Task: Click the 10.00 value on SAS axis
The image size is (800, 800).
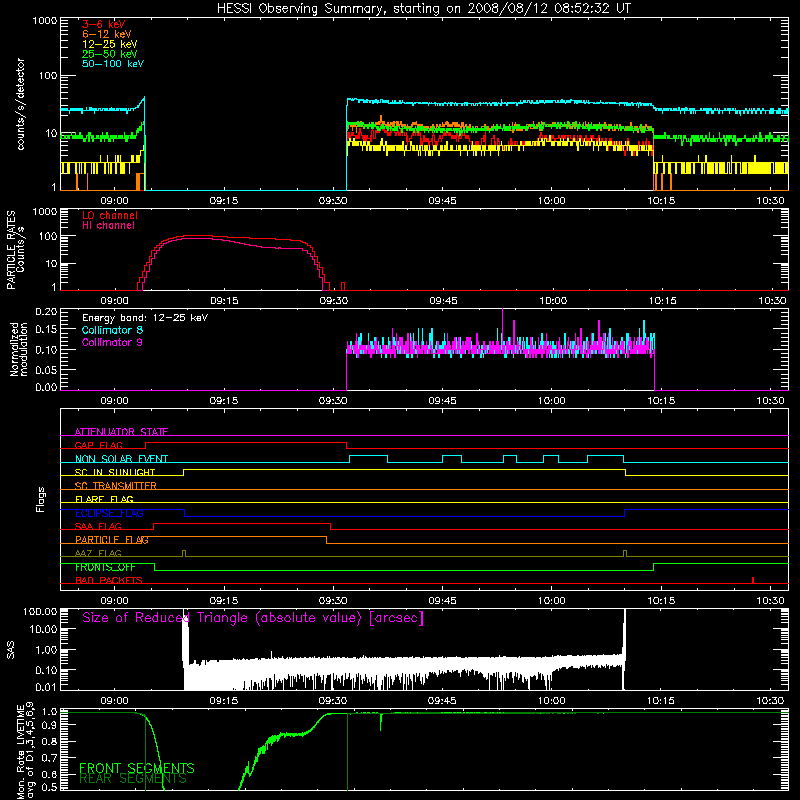Action: pos(43,629)
